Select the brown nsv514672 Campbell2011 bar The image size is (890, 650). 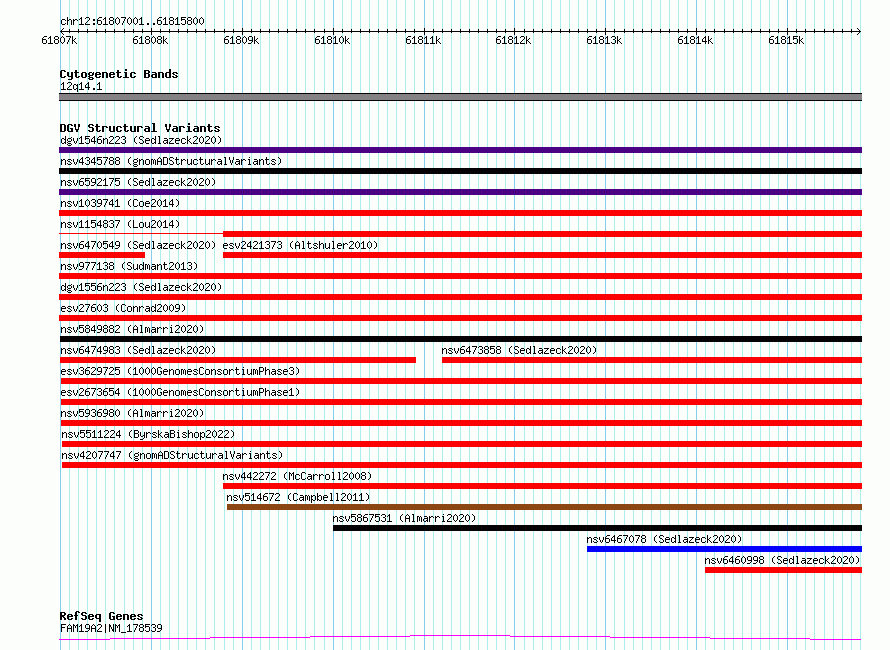(544, 507)
